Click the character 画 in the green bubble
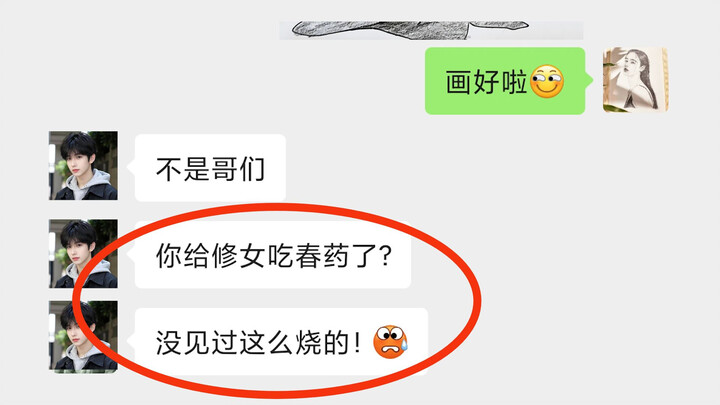 coord(459,83)
